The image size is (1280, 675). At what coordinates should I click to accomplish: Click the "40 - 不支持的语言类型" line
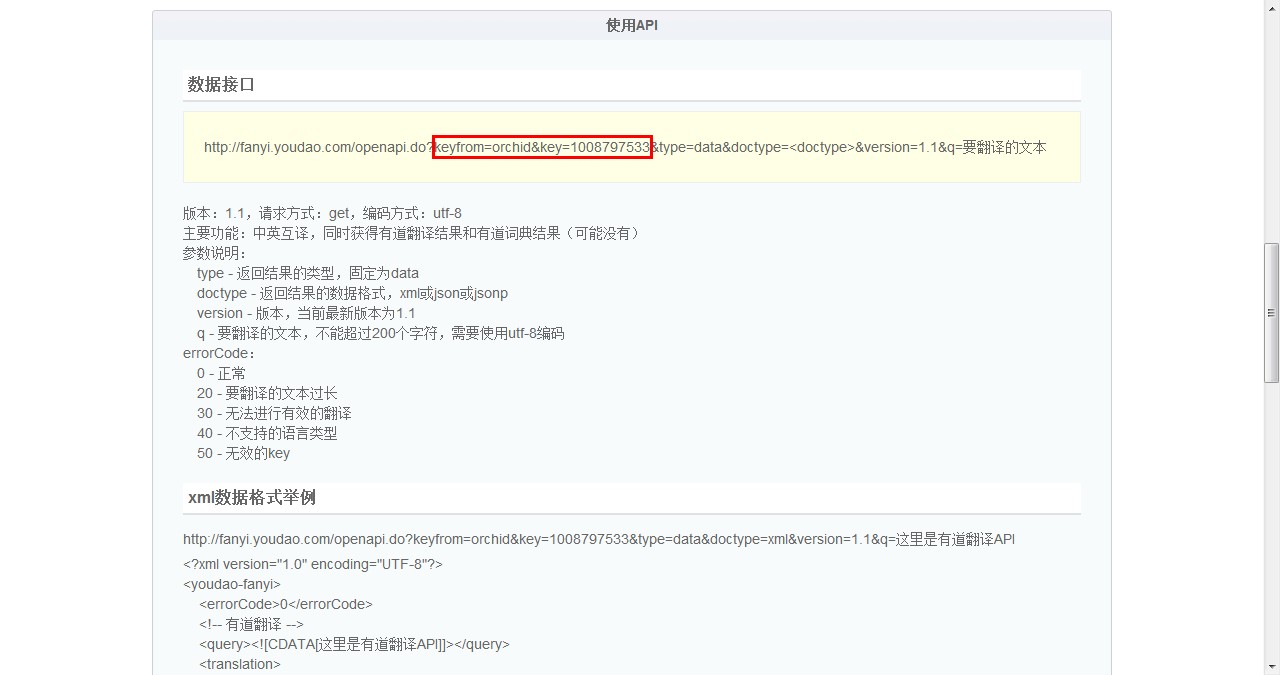click(x=267, y=433)
